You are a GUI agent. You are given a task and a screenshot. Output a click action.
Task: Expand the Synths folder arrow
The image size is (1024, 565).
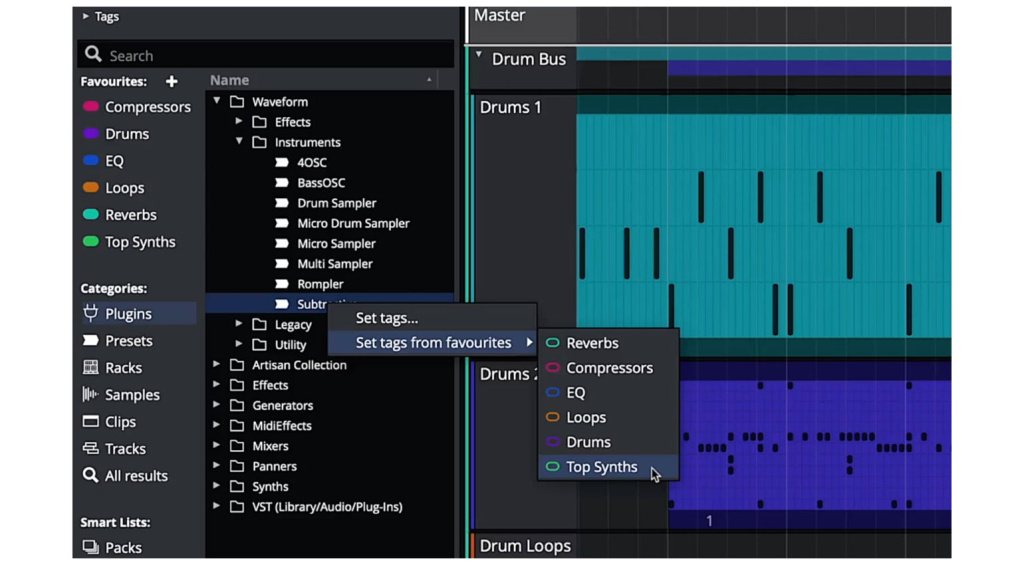point(217,485)
